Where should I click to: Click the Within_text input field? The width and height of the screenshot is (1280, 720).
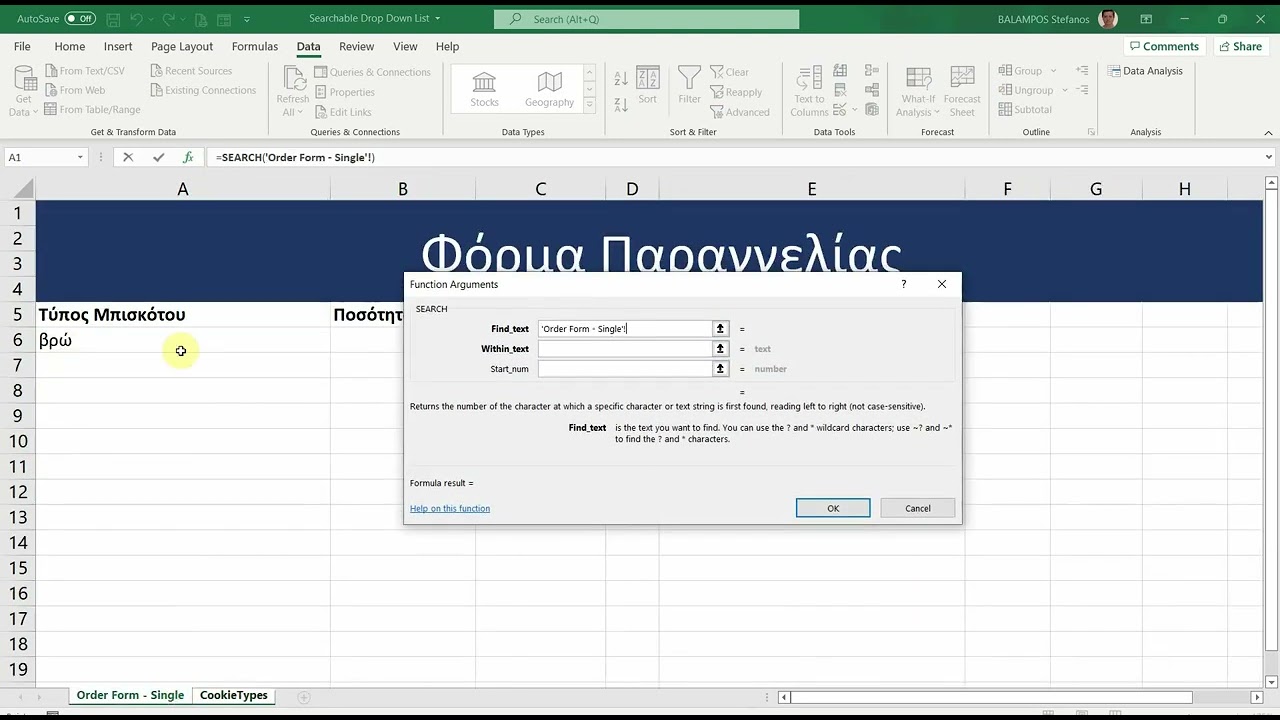click(625, 349)
